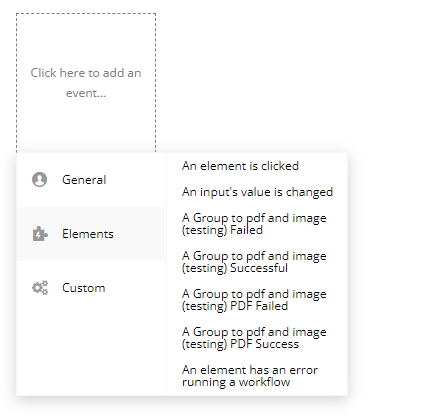
Task: Open the Custom event category
Action: click(91, 288)
